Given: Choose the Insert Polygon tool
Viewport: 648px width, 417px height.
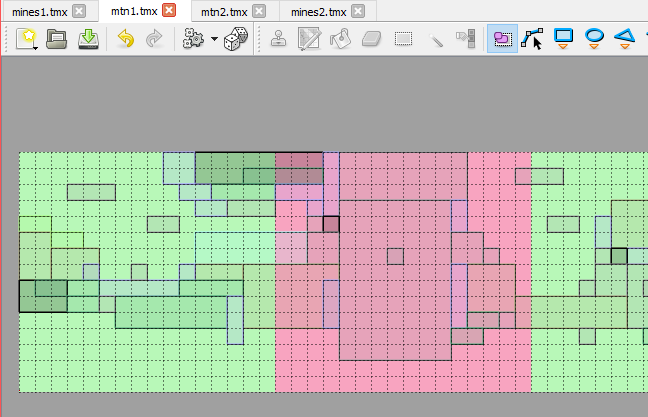Looking at the screenshot, I should pos(625,39).
